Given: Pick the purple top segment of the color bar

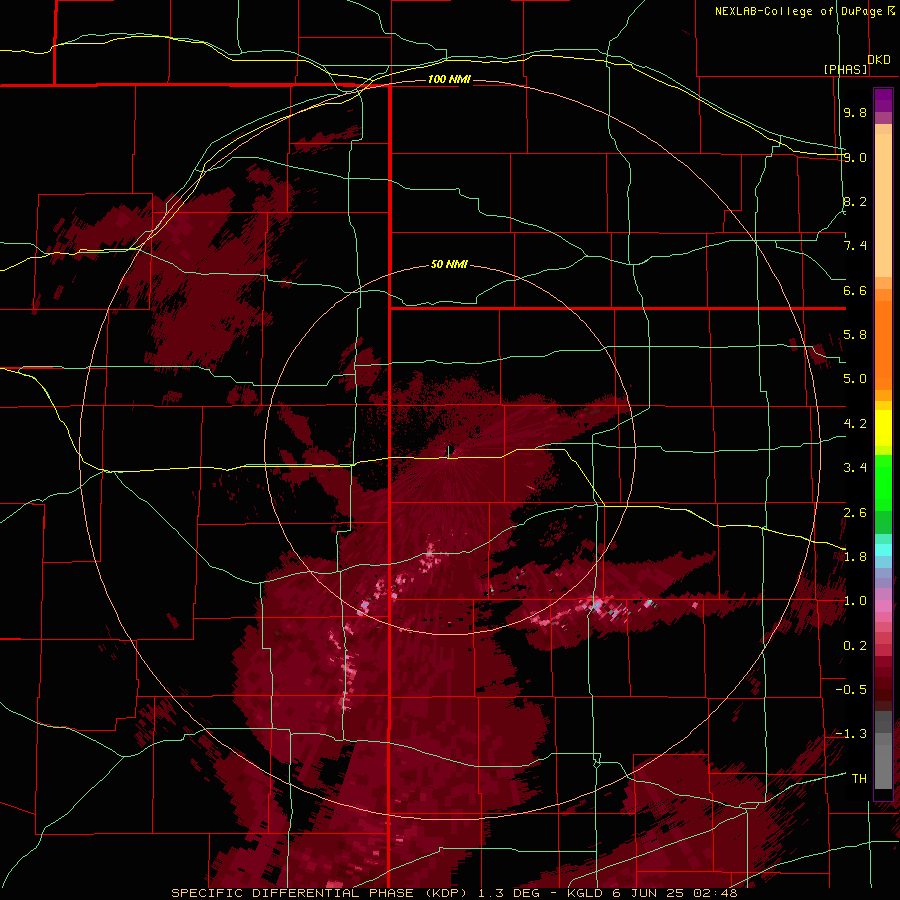Looking at the screenshot, I should [x=883, y=100].
